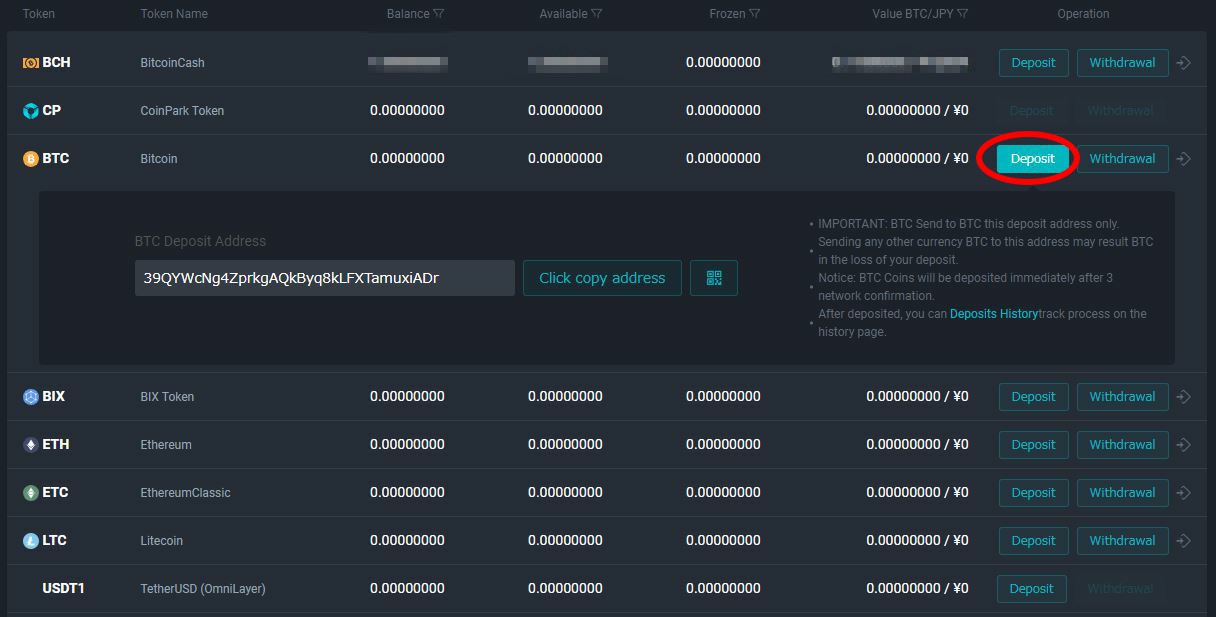The height and width of the screenshot is (617, 1216).
Task: Show the QR code for BTC address
Action: 714,278
